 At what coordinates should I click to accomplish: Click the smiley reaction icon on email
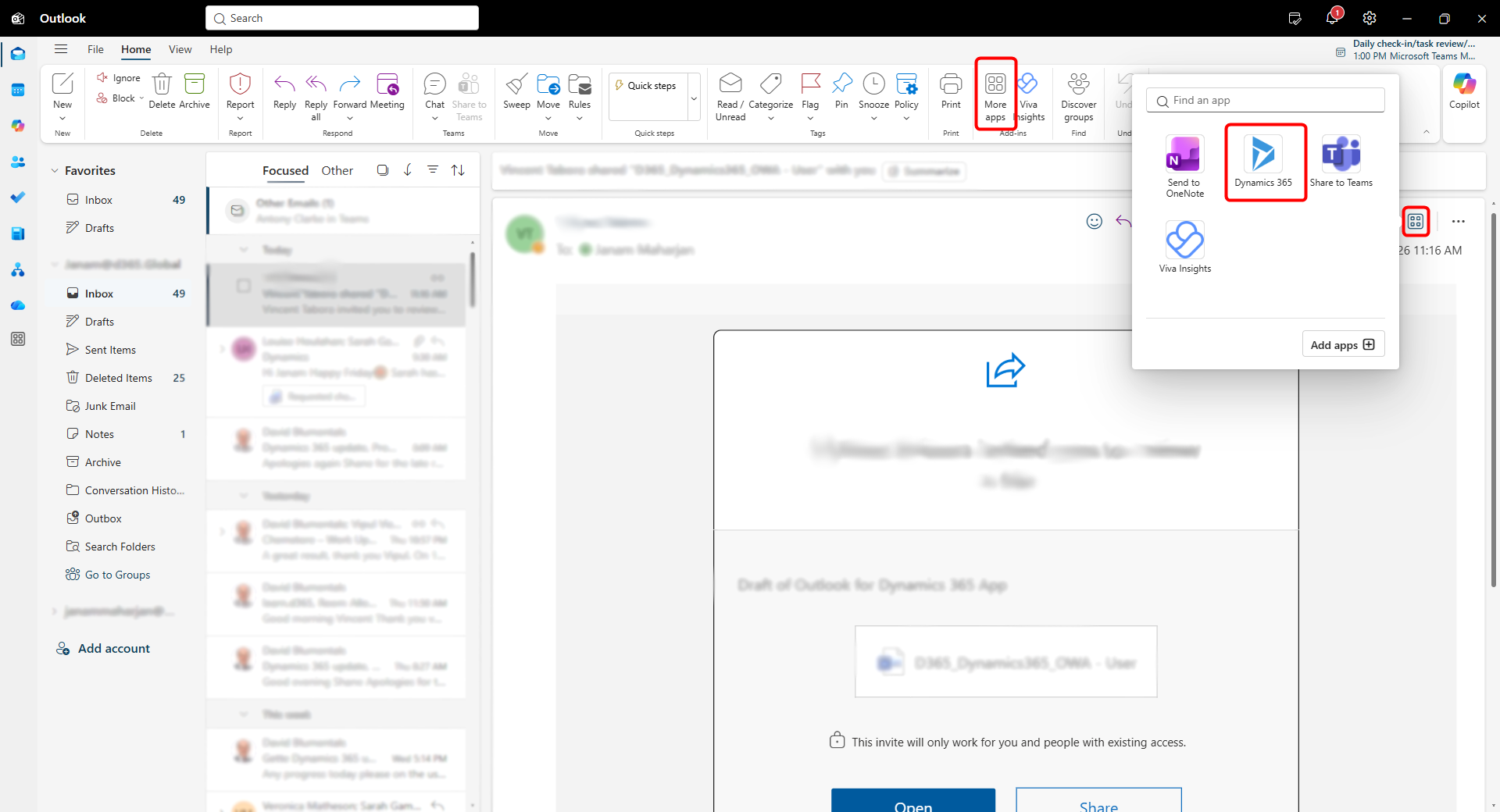1095,222
